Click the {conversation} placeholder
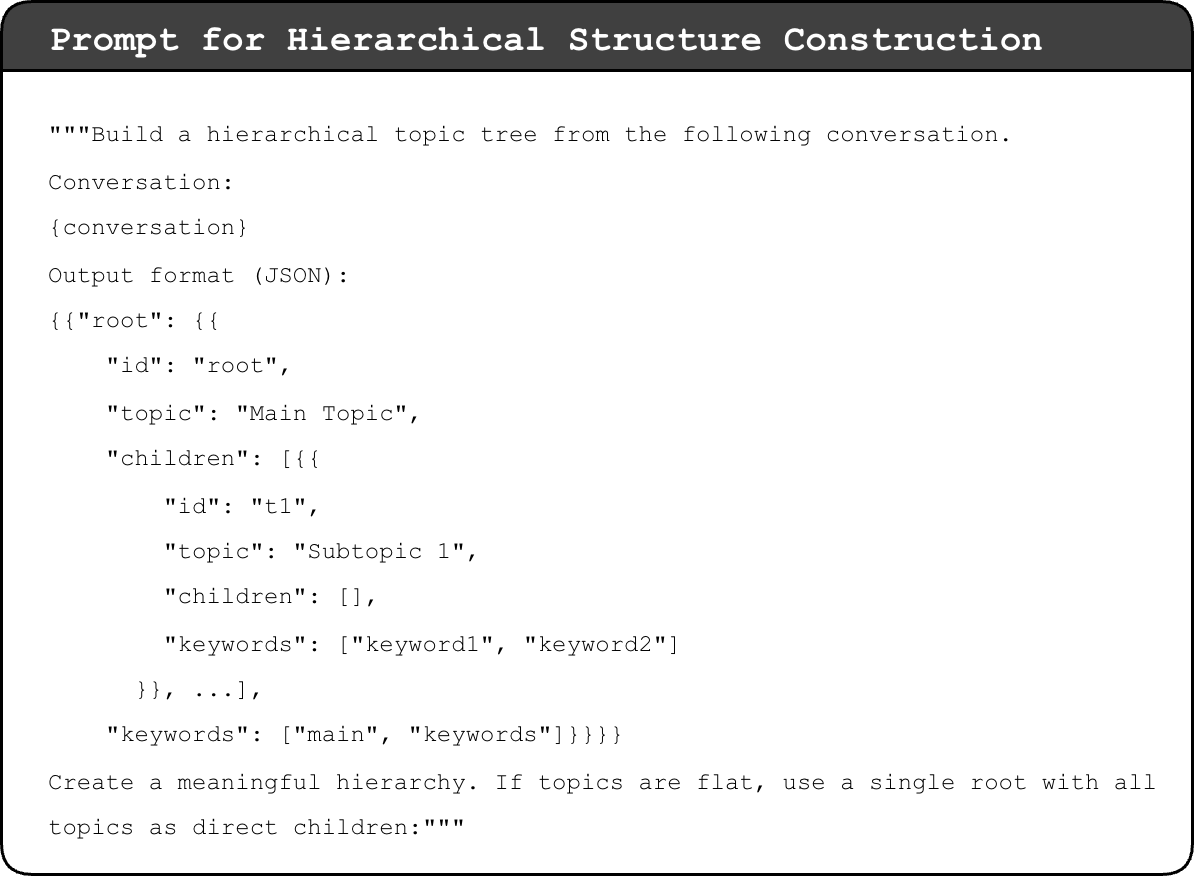This screenshot has width=1194, height=876. (148, 228)
